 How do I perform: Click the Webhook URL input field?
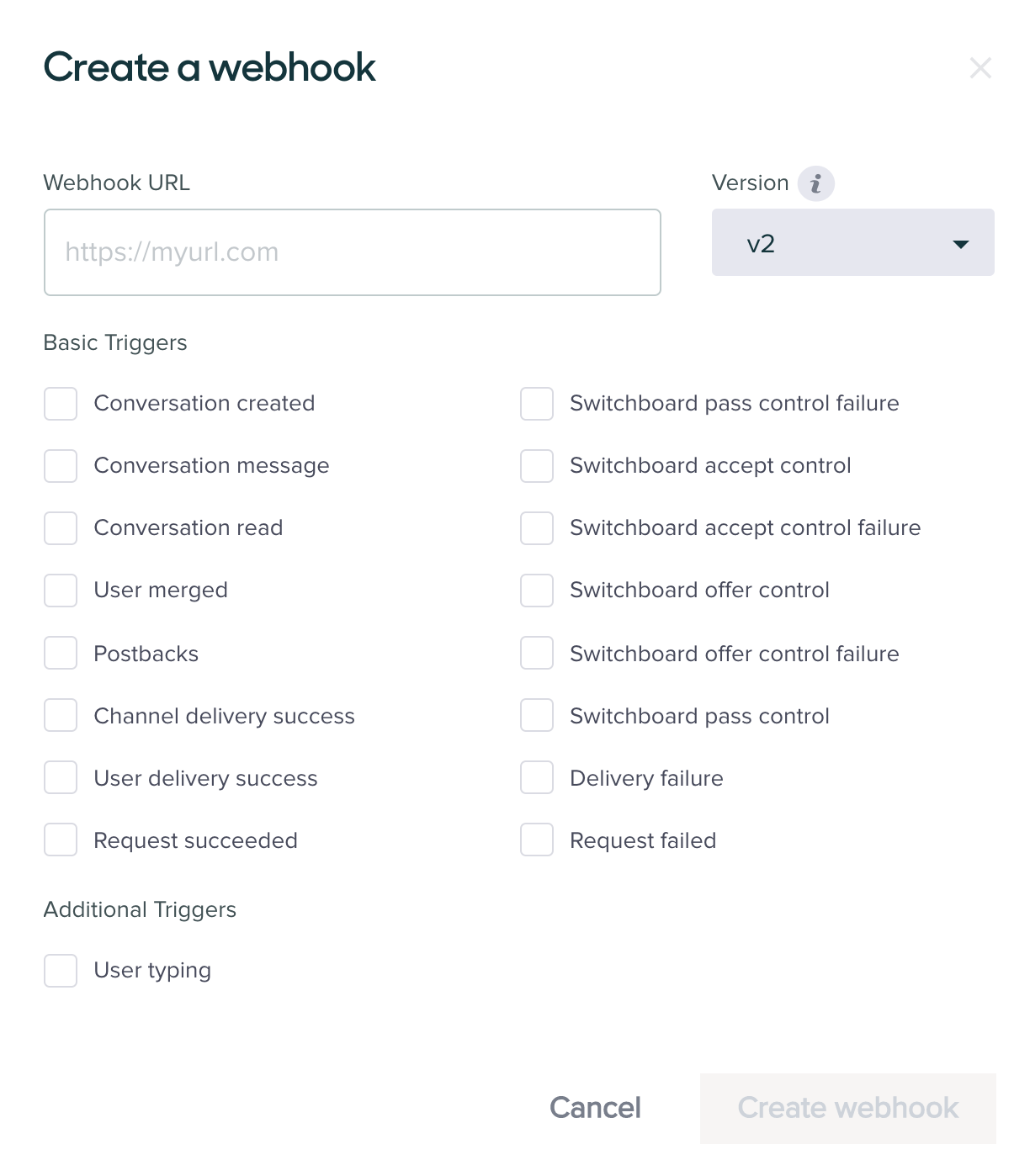pos(352,252)
